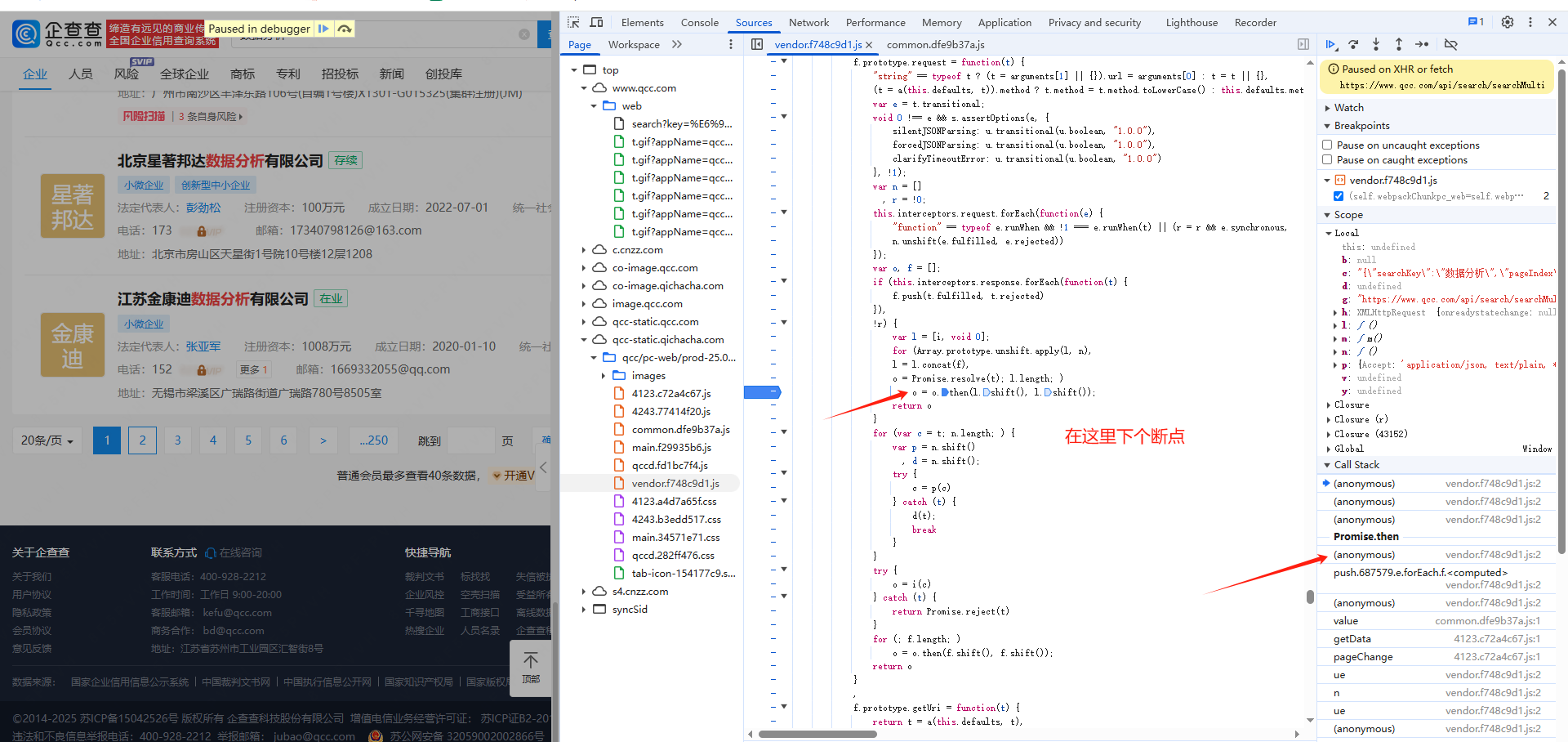Select Promise.then call stack frame

[1366, 537]
